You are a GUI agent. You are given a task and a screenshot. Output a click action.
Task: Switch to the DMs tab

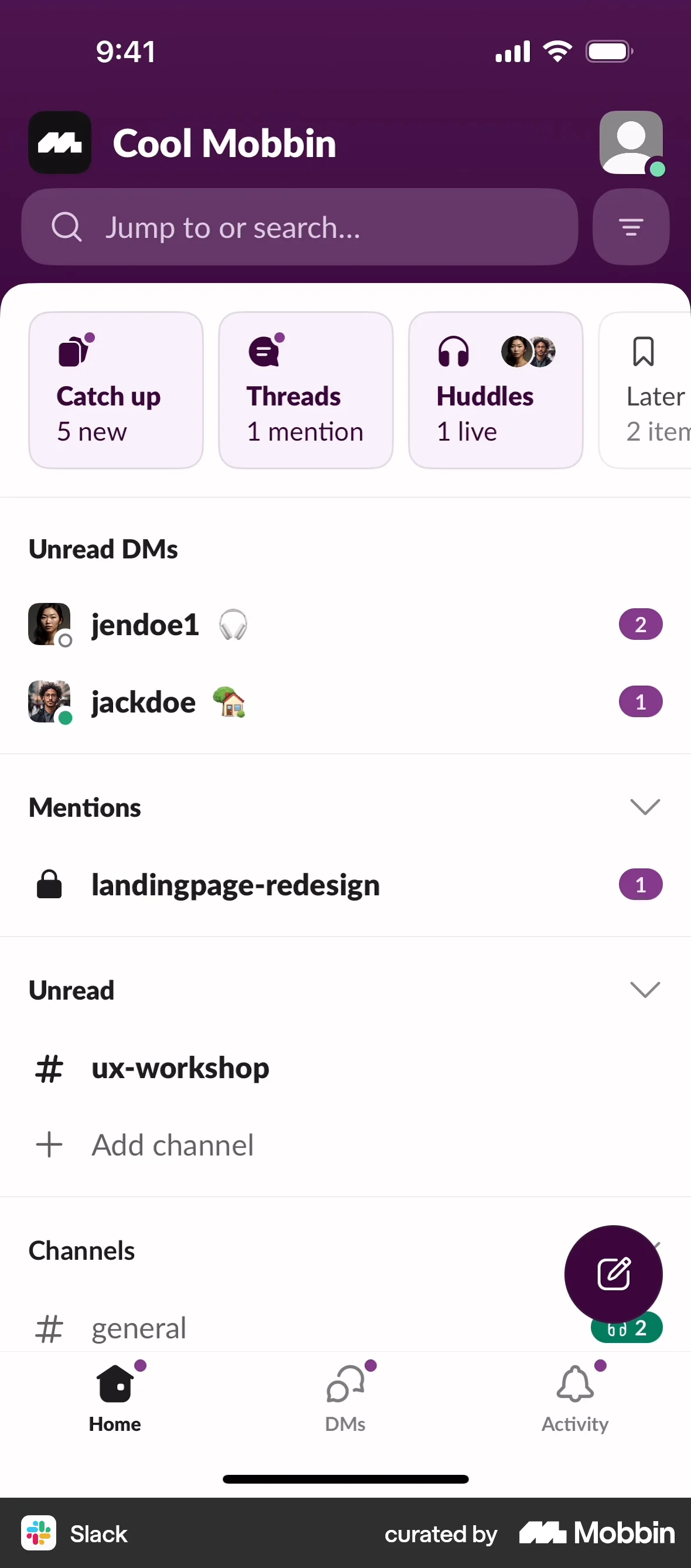click(345, 1397)
